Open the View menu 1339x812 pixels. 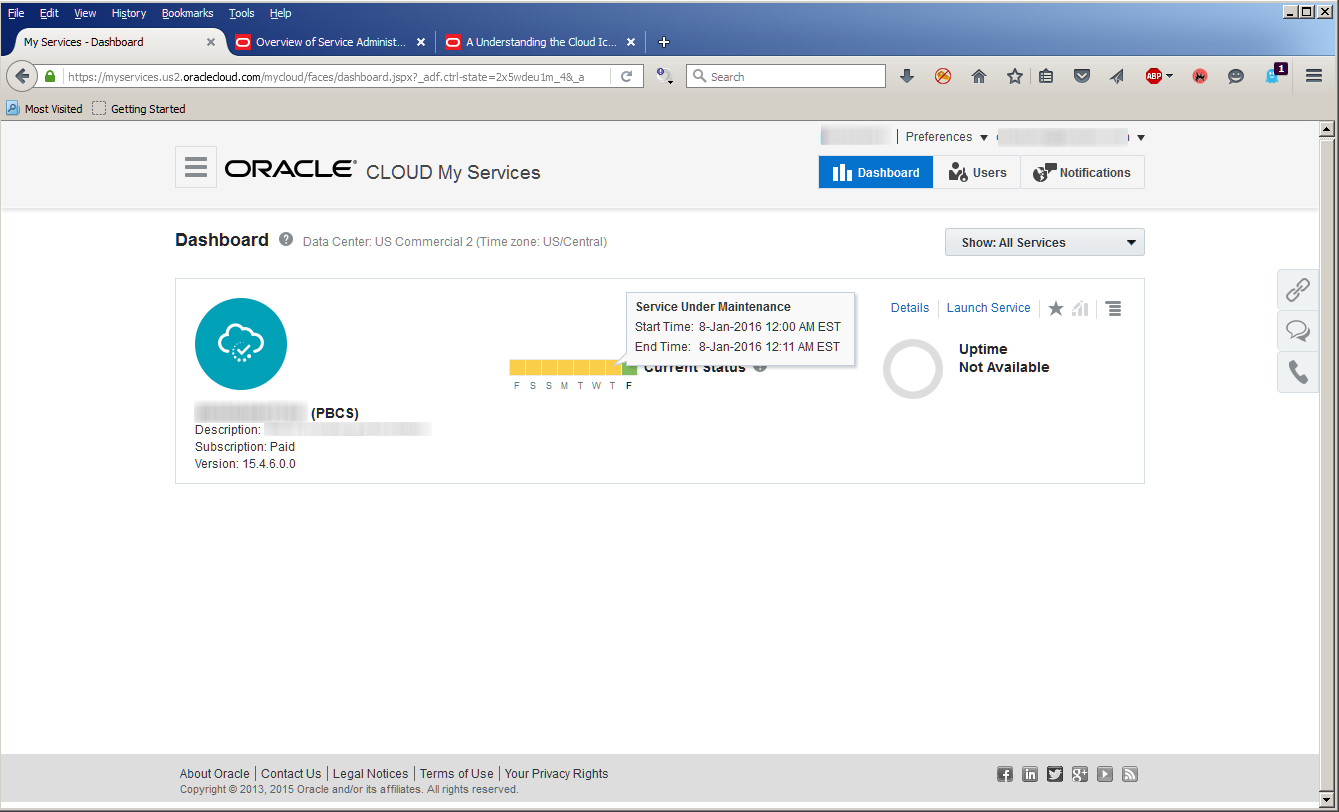[85, 13]
